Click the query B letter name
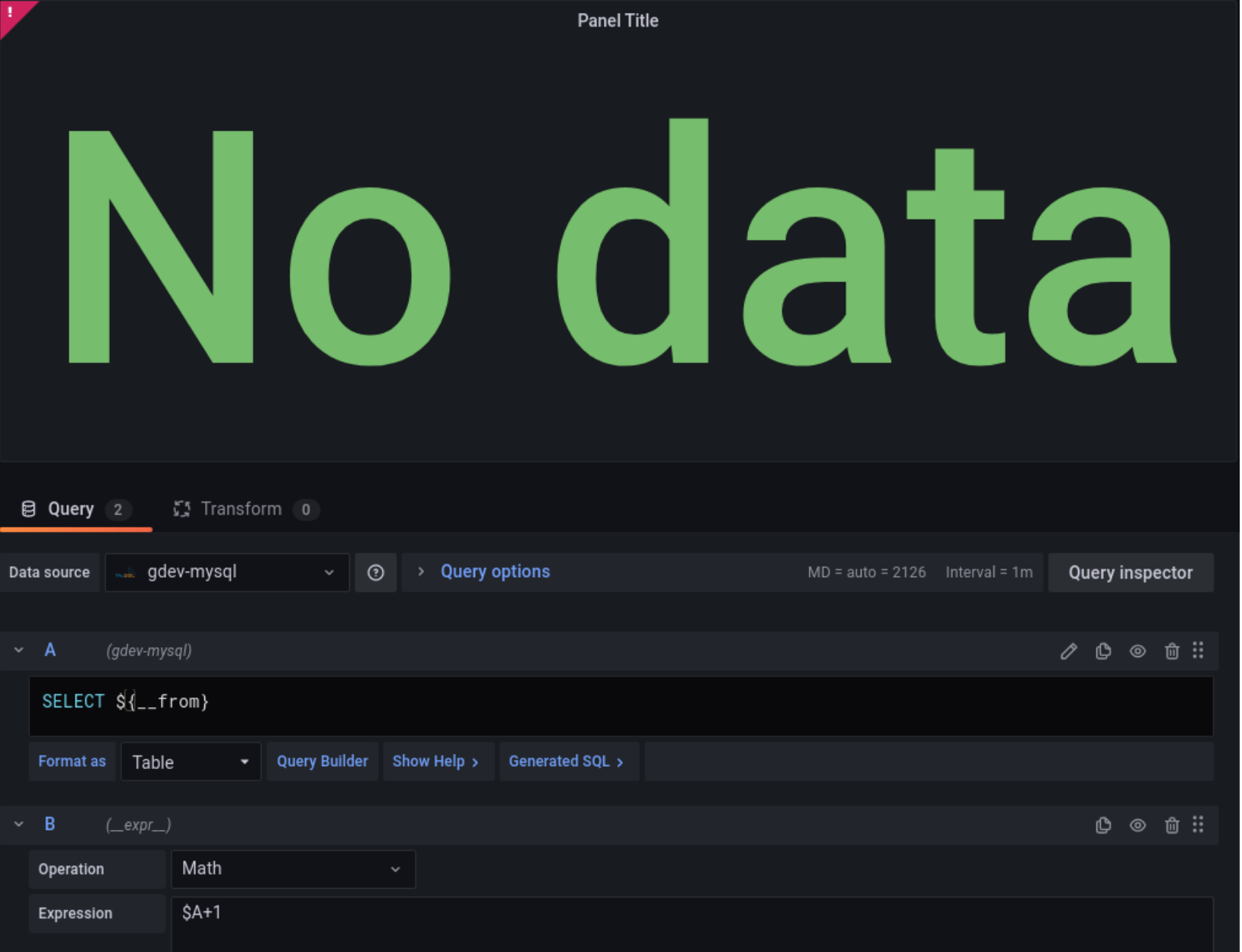The image size is (1242, 952). coord(50,824)
